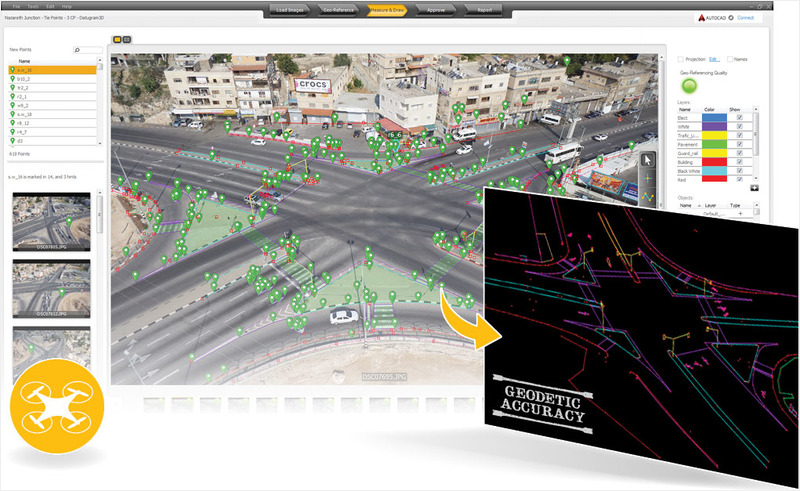Viewport: 800px width, 491px height.
Task: Enable the Names checkbox
Action: pyautogui.click(x=730, y=59)
